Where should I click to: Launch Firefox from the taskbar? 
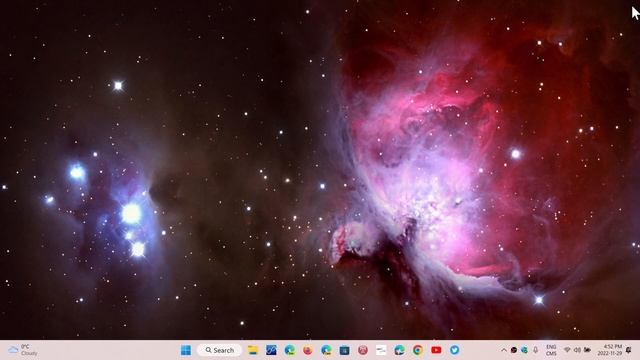(x=308, y=350)
